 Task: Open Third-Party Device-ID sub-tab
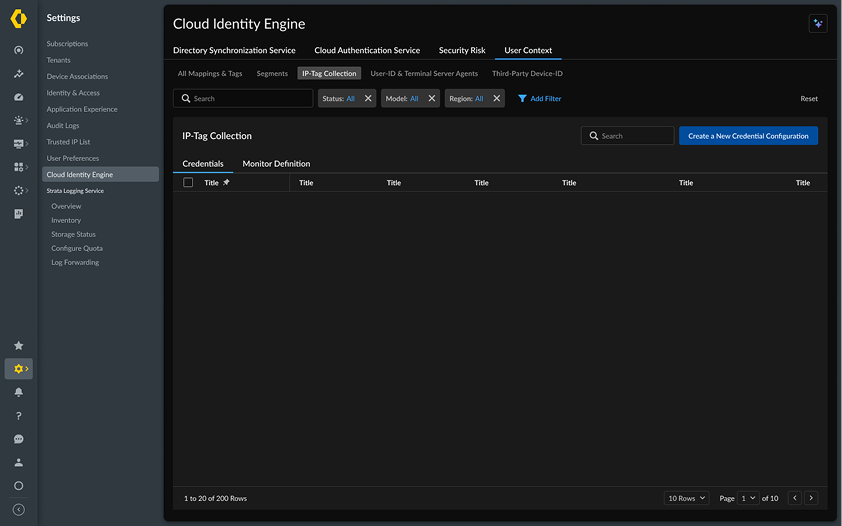click(x=527, y=74)
